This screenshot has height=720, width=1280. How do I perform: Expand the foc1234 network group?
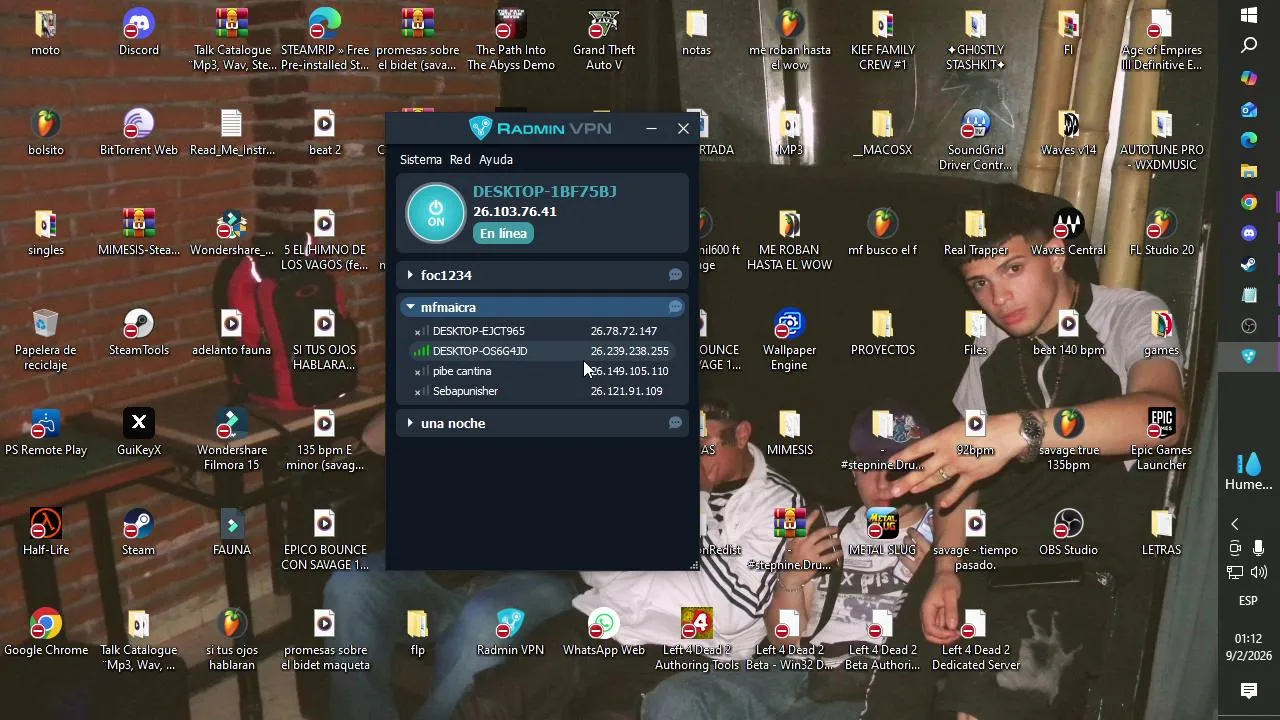tap(410, 275)
